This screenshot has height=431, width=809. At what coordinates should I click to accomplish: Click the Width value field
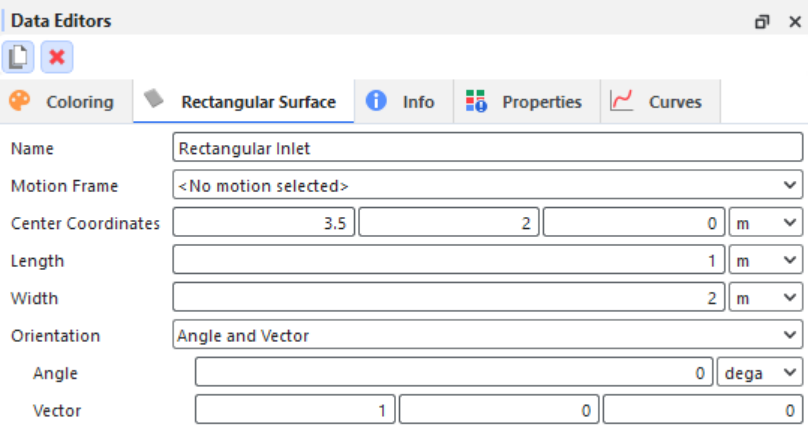[449, 298]
